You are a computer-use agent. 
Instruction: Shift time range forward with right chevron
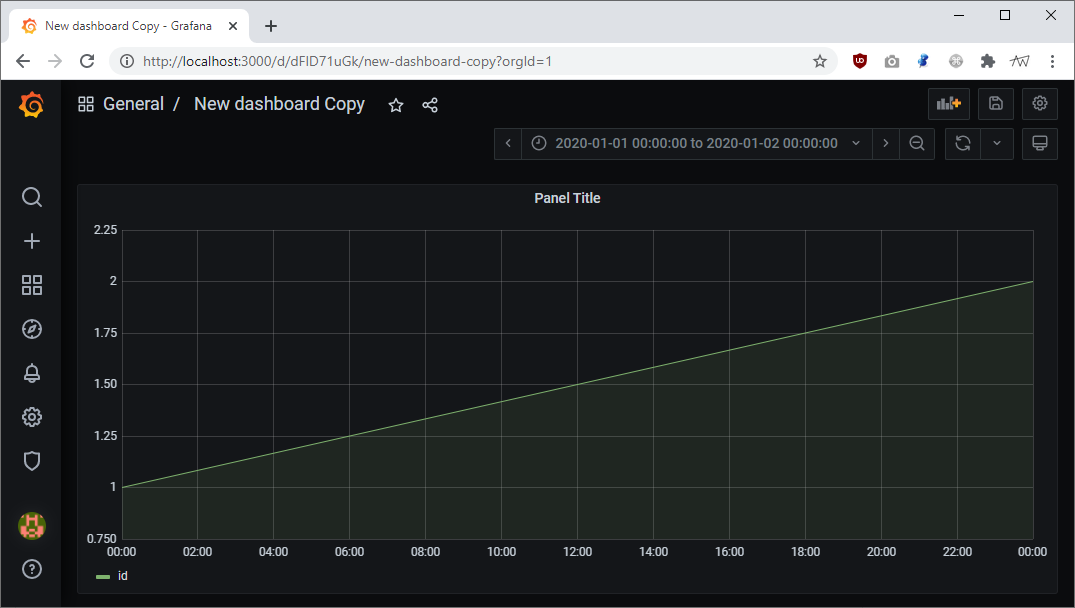point(886,143)
